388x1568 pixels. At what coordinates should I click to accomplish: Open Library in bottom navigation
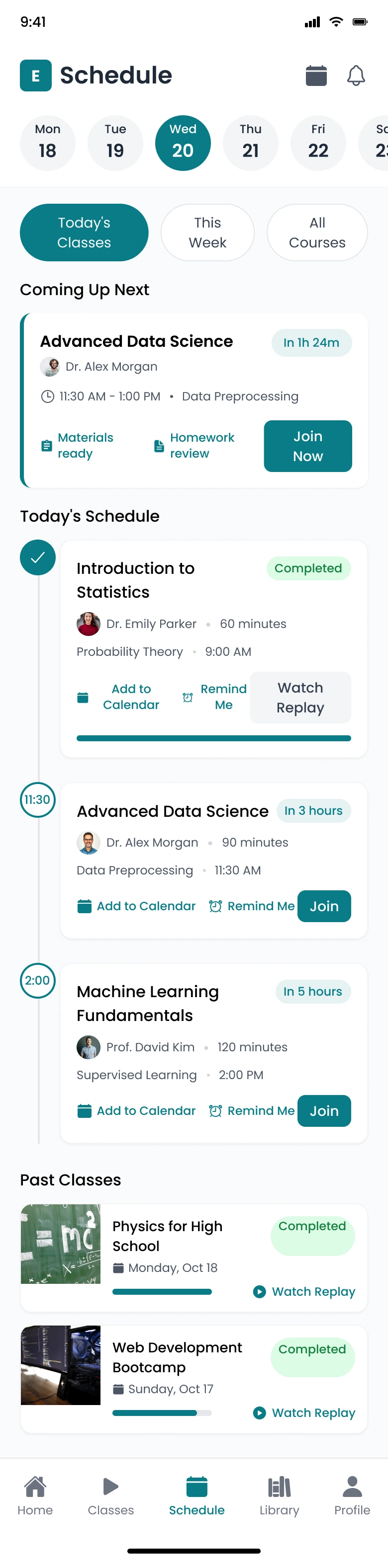[x=279, y=1495]
